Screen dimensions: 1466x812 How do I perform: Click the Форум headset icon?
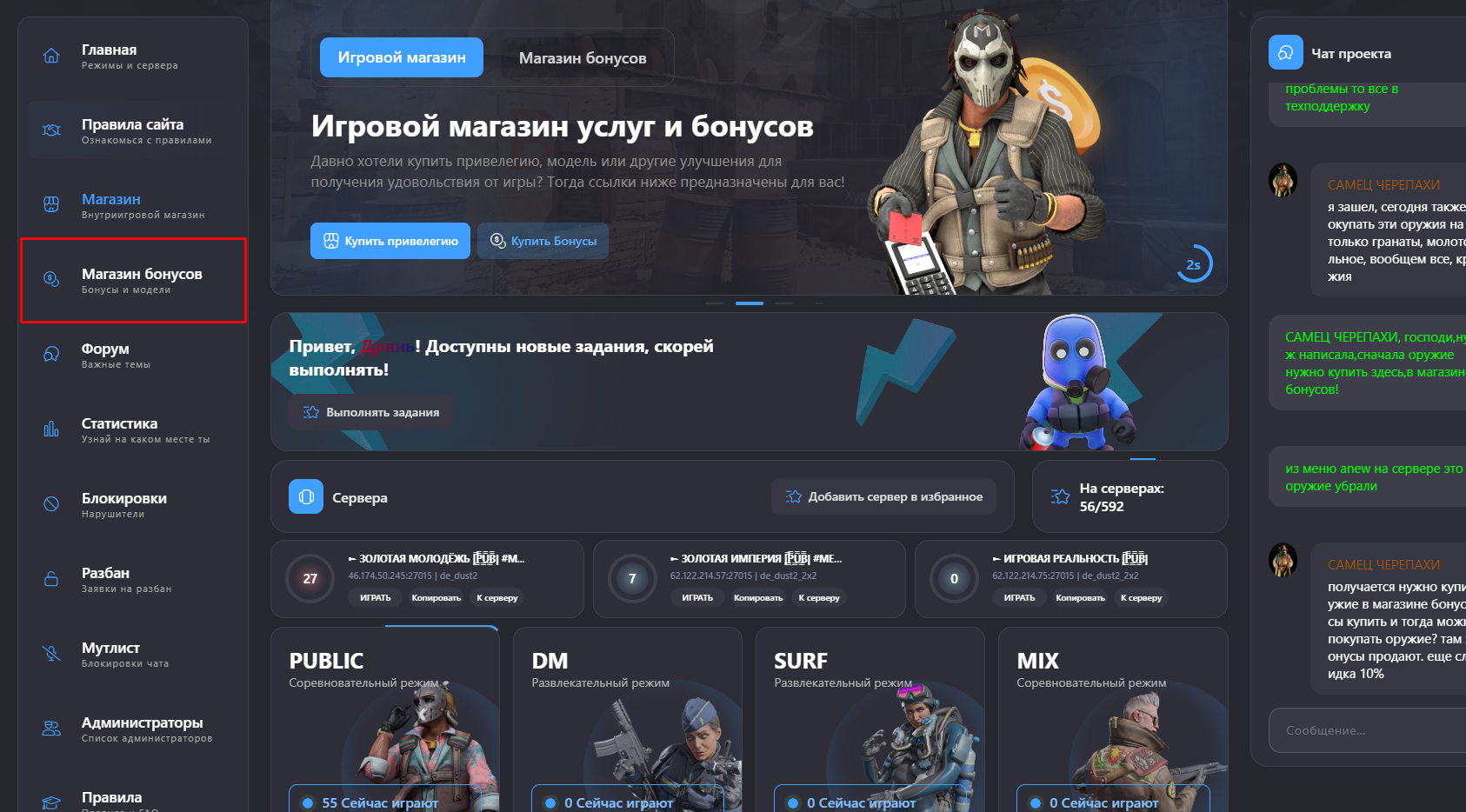click(x=51, y=355)
